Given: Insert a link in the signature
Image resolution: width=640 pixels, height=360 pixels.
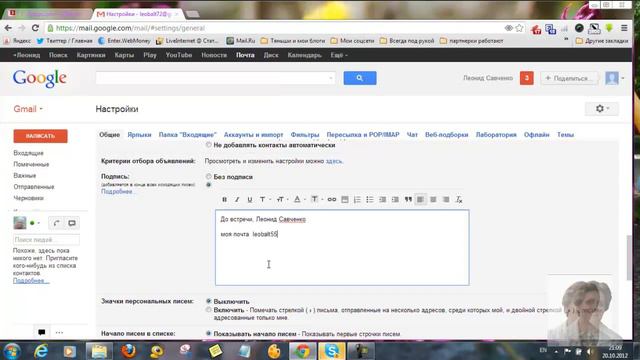Looking at the screenshot, I should [332, 200].
